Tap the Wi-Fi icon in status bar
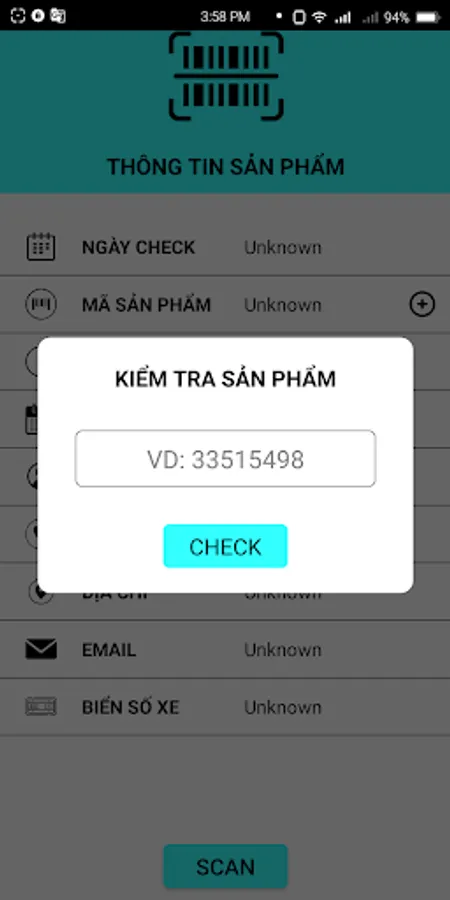The image size is (450, 900). coord(319,17)
